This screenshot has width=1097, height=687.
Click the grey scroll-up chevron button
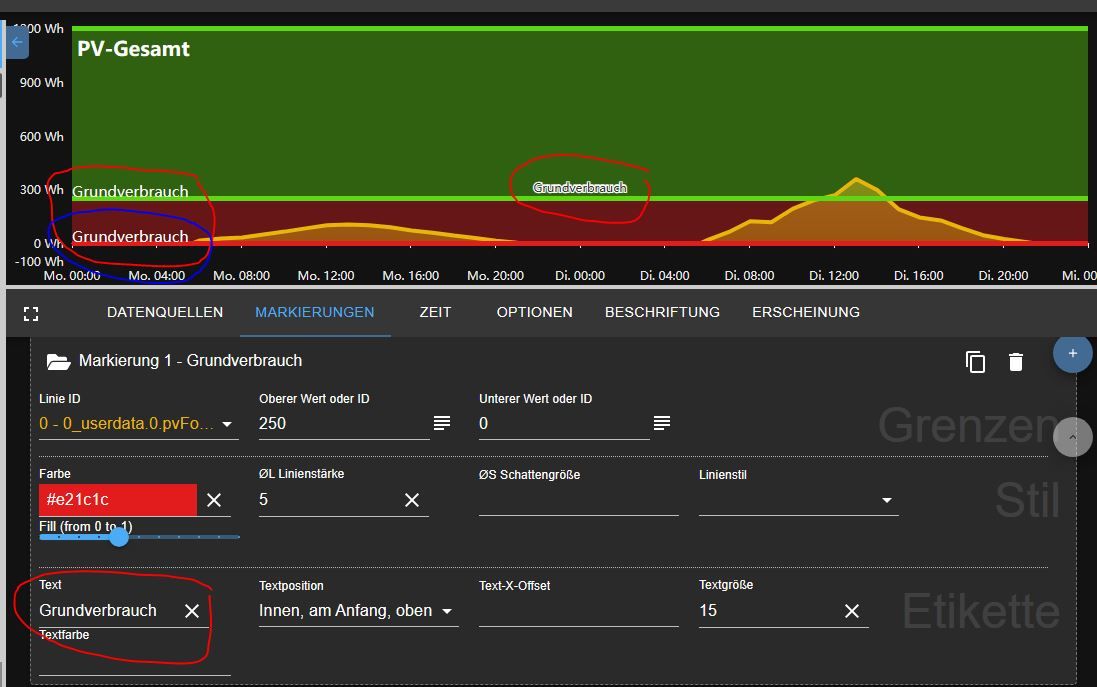(x=1072, y=437)
